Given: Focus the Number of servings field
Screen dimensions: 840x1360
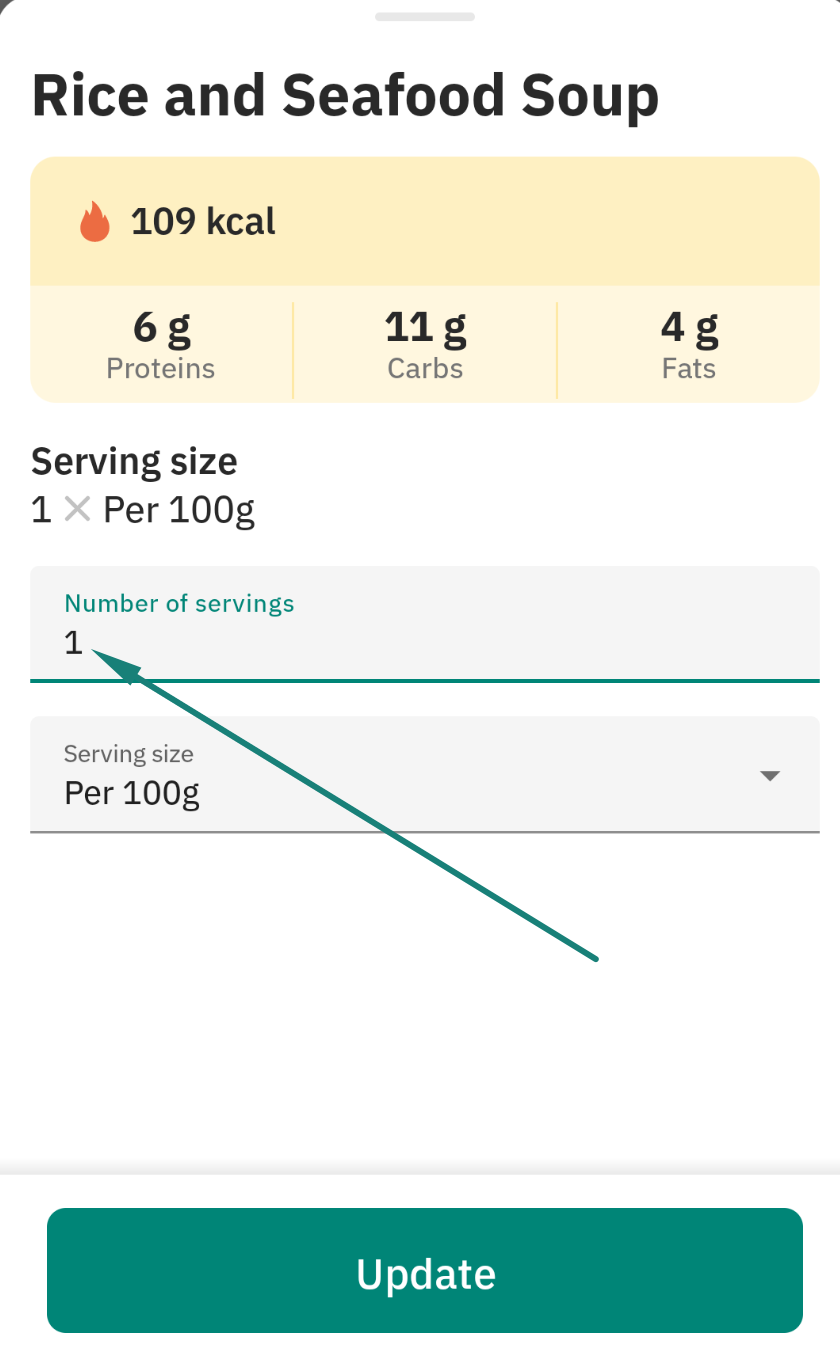Looking at the screenshot, I should point(425,624).
